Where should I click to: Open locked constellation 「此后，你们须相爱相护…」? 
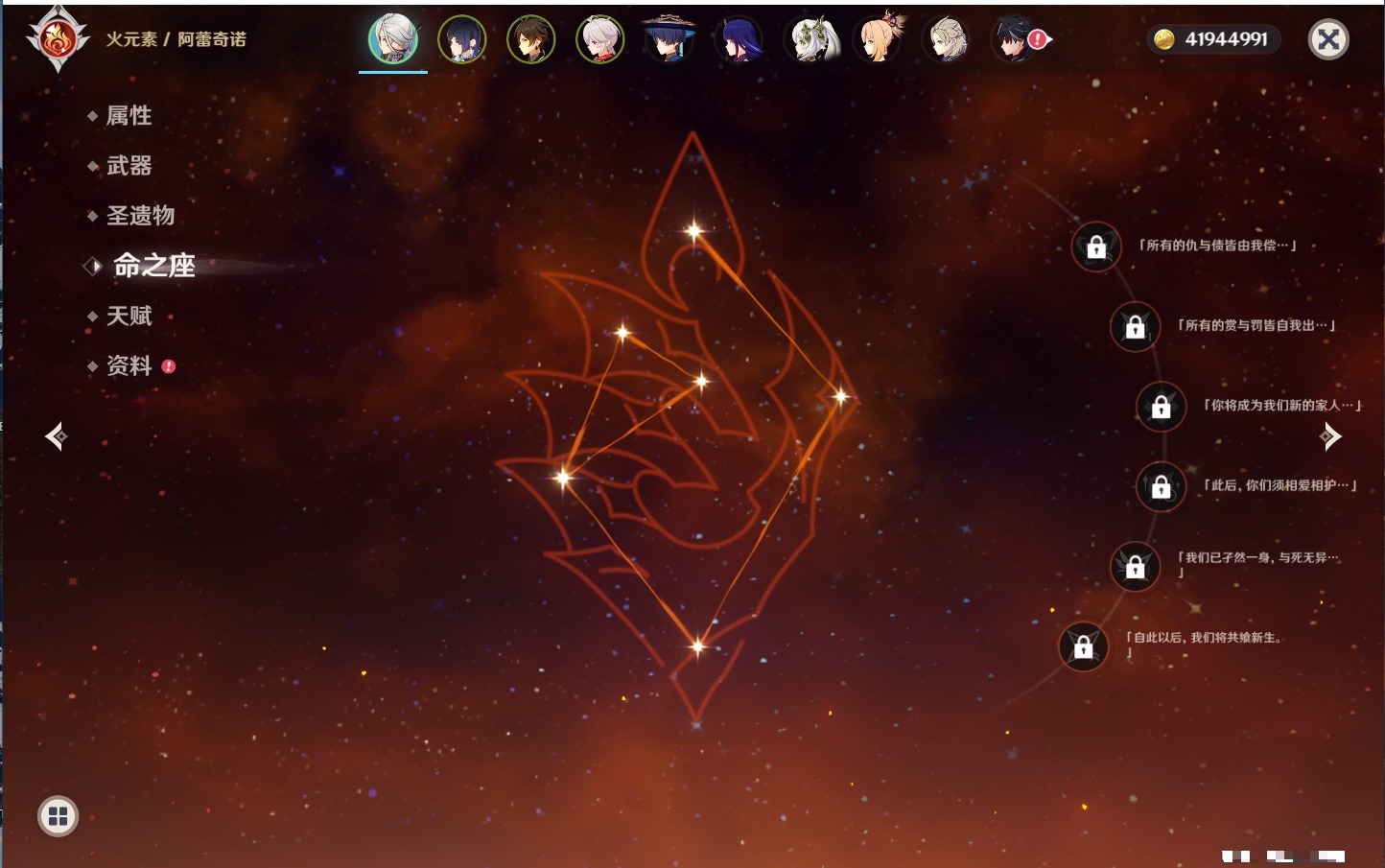[1161, 487]
